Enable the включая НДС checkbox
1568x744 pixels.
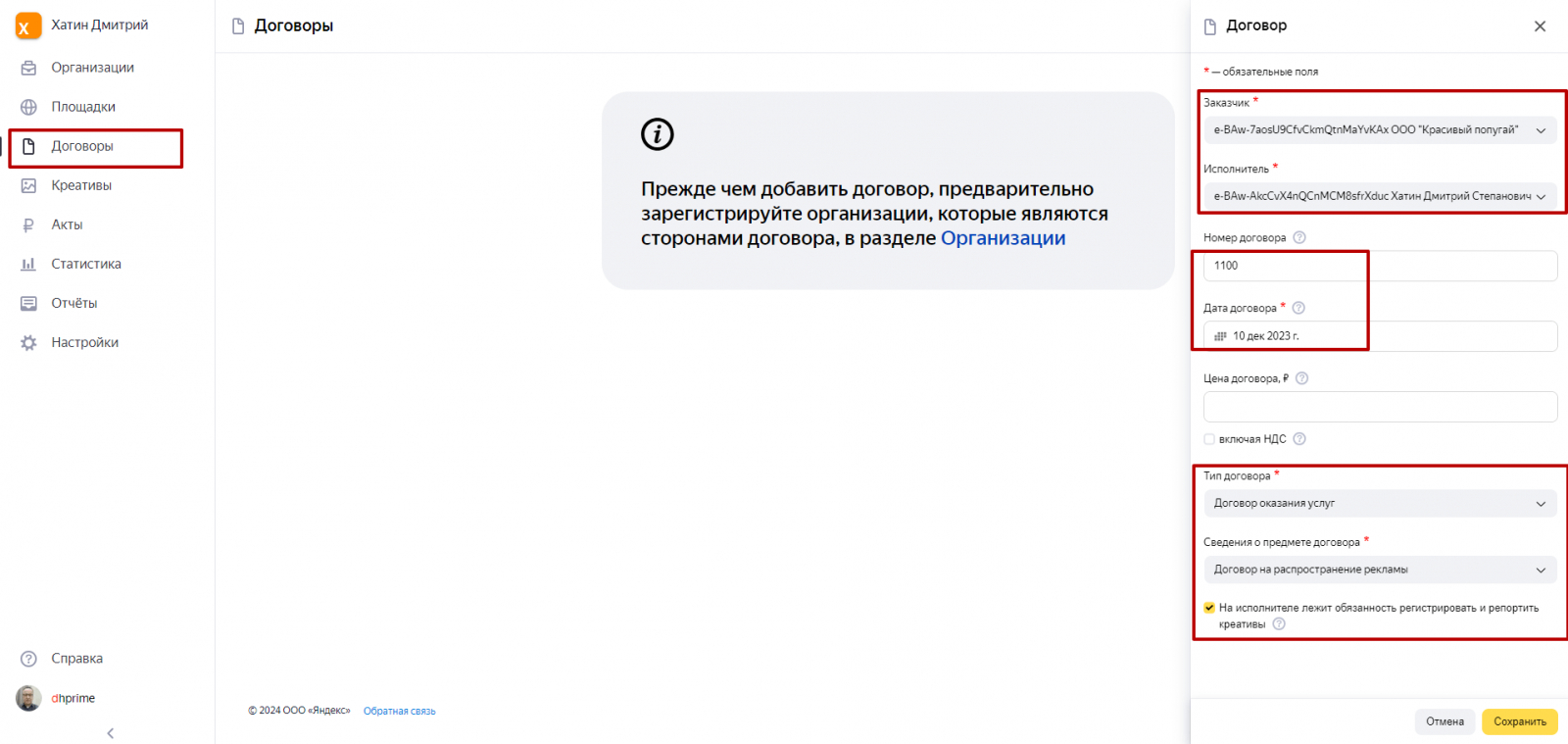tap(1209, 439)
